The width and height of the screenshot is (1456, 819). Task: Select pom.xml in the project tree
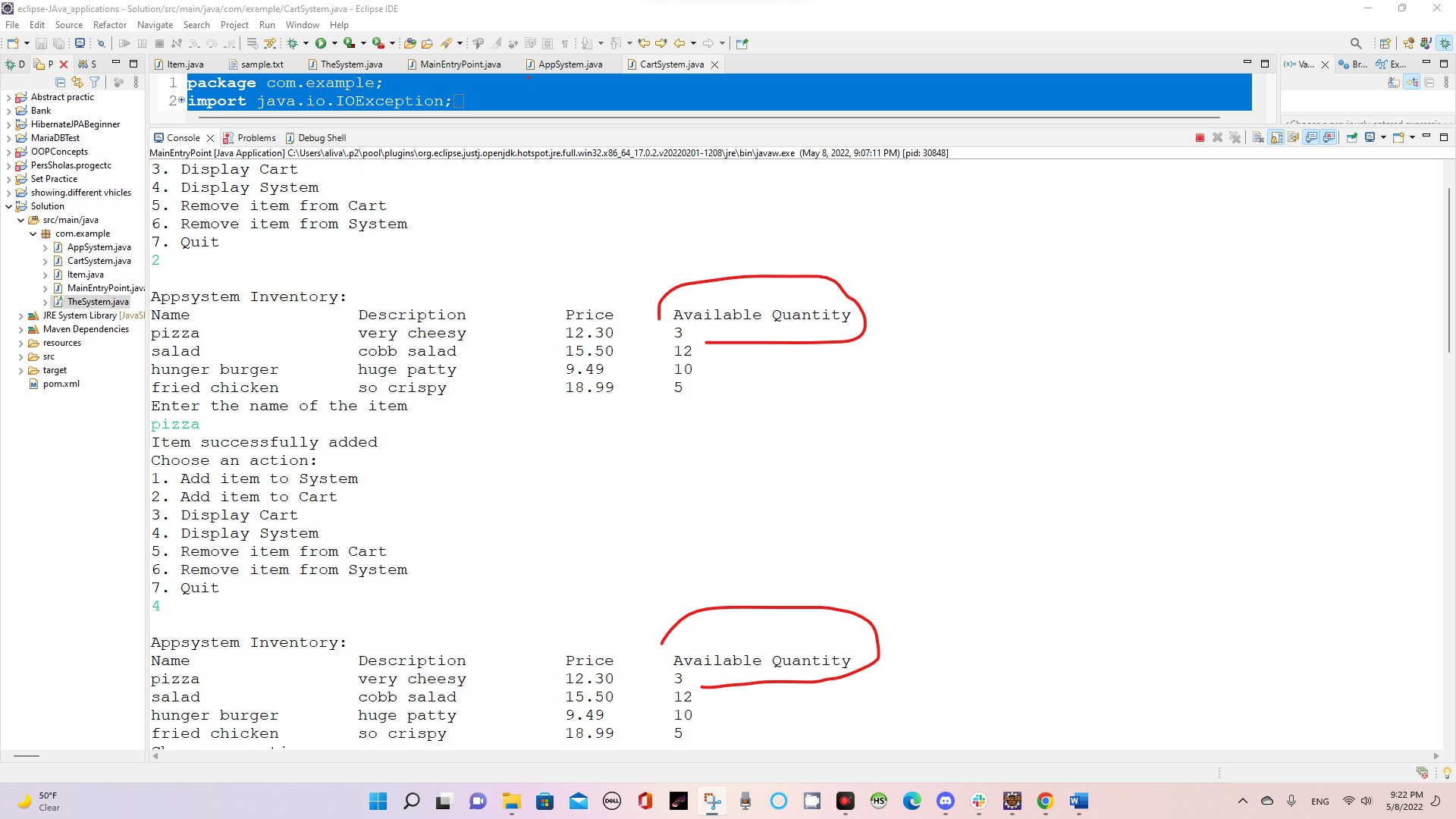(61, 384)
